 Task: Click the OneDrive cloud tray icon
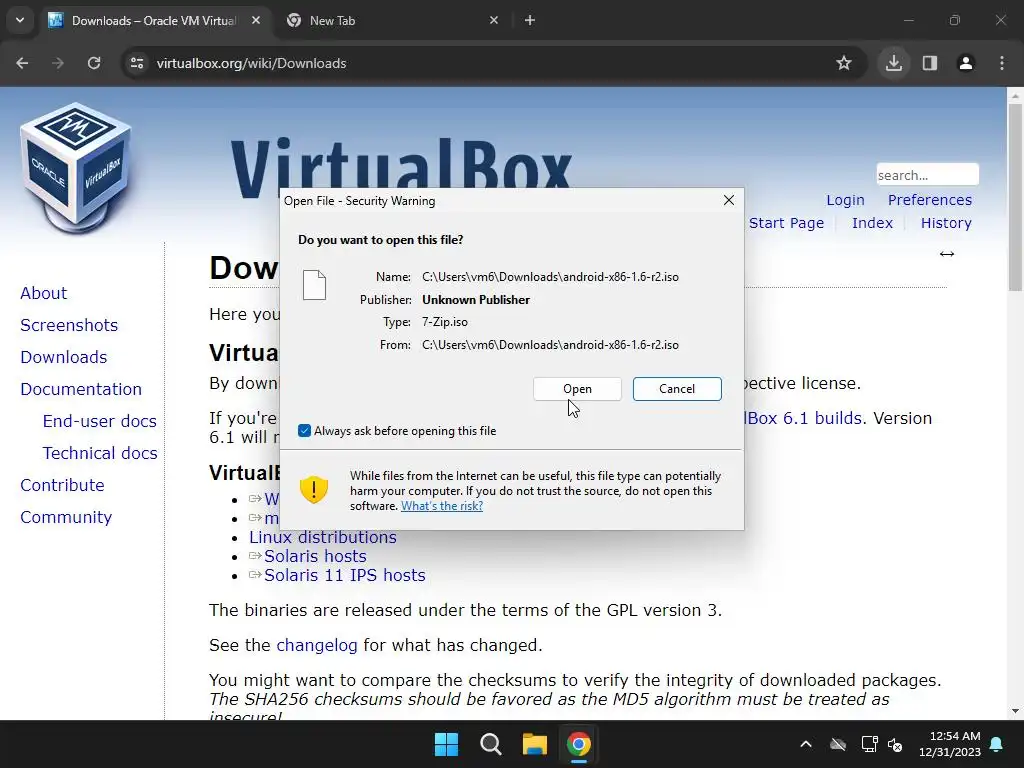point(838,744)
